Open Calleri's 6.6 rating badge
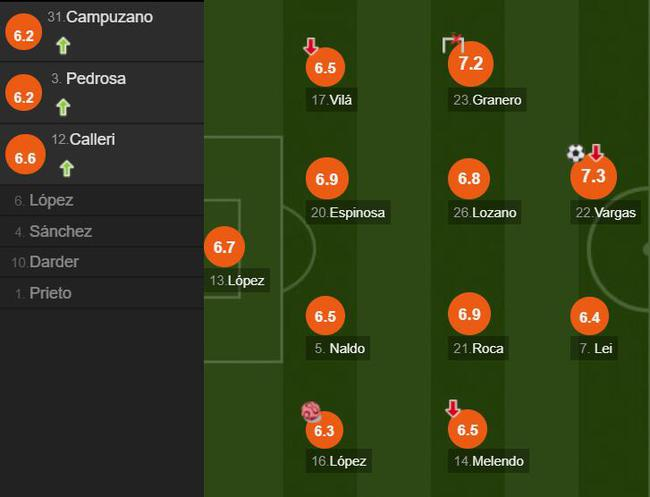 (x=23, y=157)
